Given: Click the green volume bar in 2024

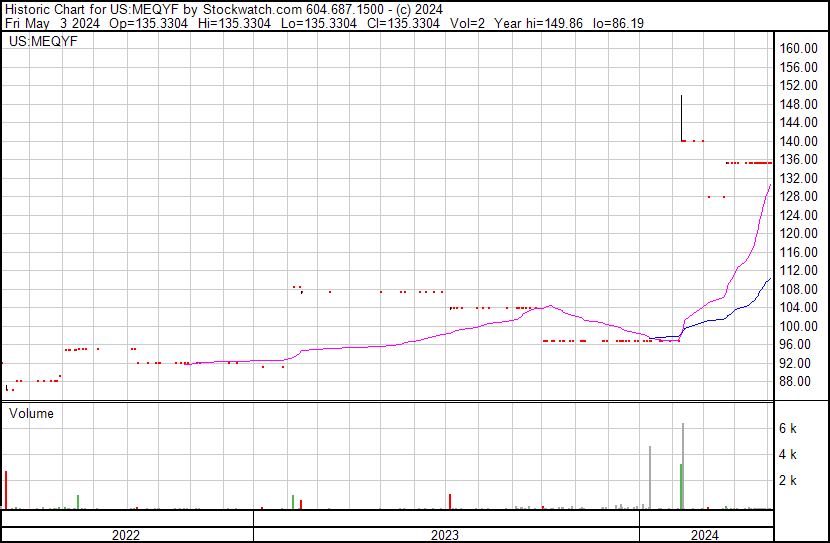Looking at the screenshot, I should (x=681, y=486).
